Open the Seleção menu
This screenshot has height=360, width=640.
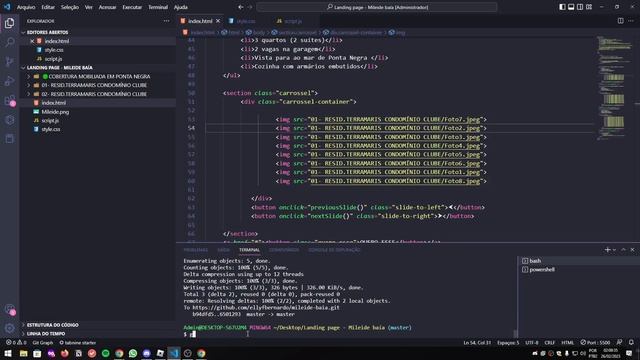70,7
